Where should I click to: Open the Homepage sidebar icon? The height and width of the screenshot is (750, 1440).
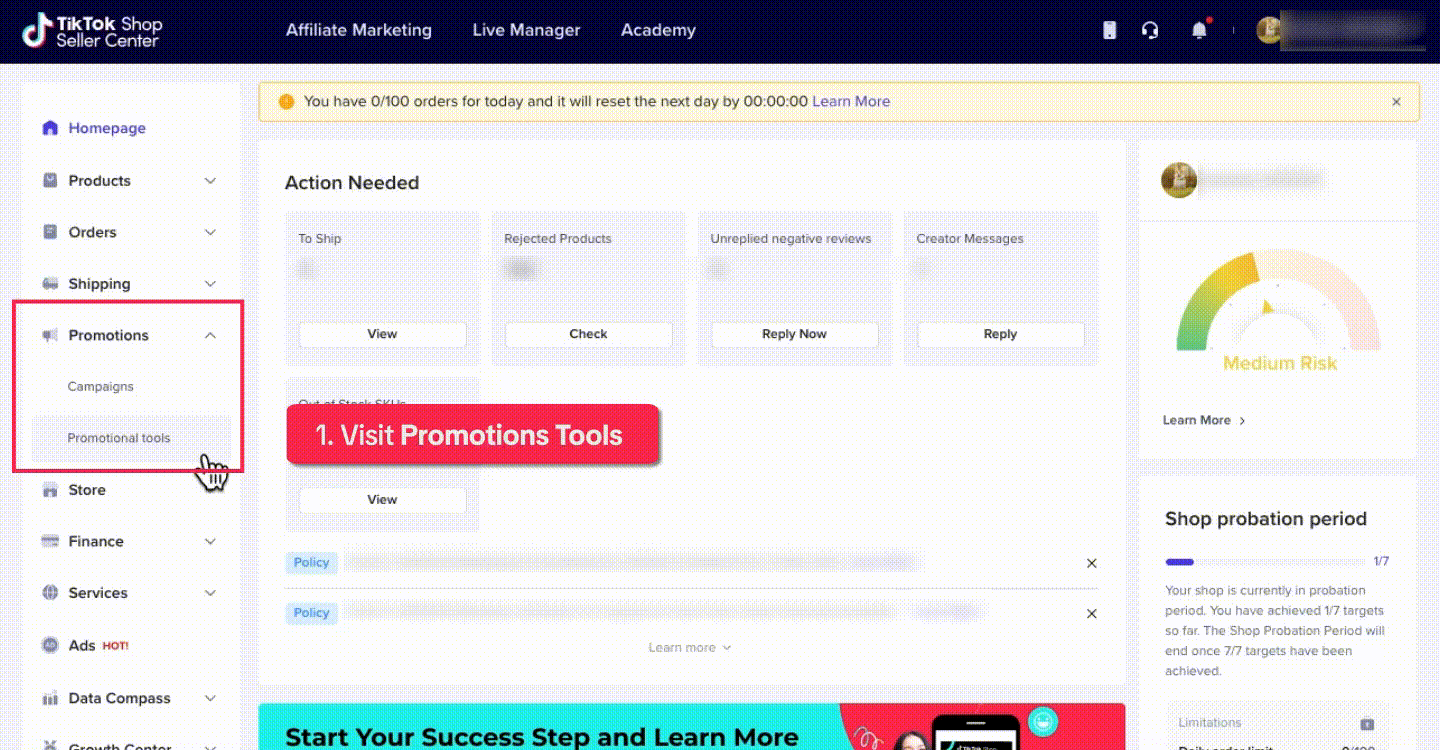click(50, 128)
